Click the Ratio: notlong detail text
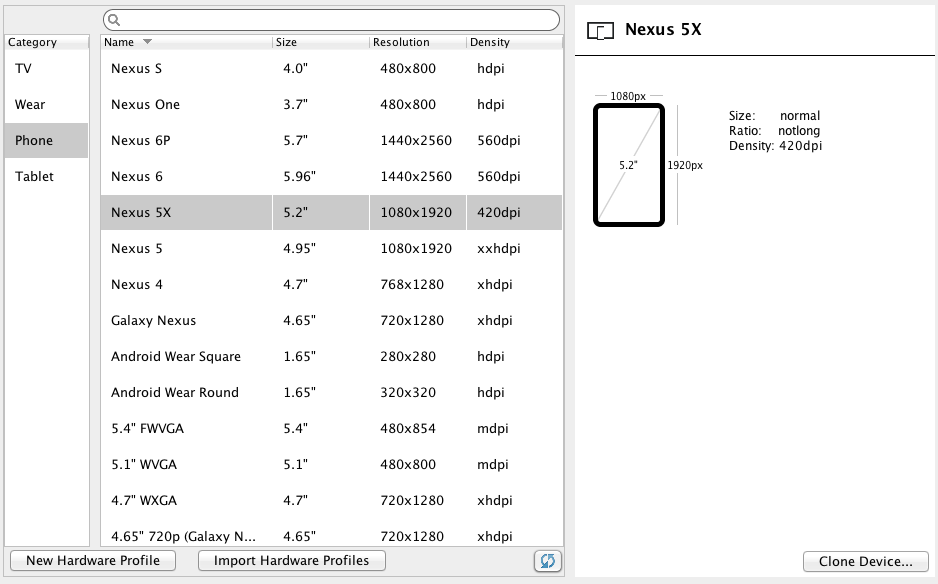 (x=774, y=131)
